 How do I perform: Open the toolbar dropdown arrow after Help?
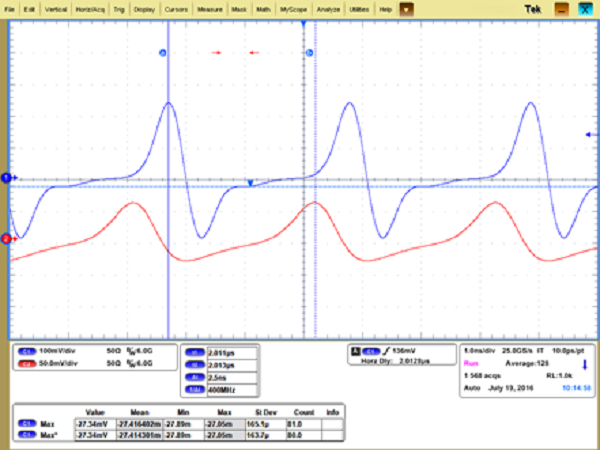[x=406, y=7]
